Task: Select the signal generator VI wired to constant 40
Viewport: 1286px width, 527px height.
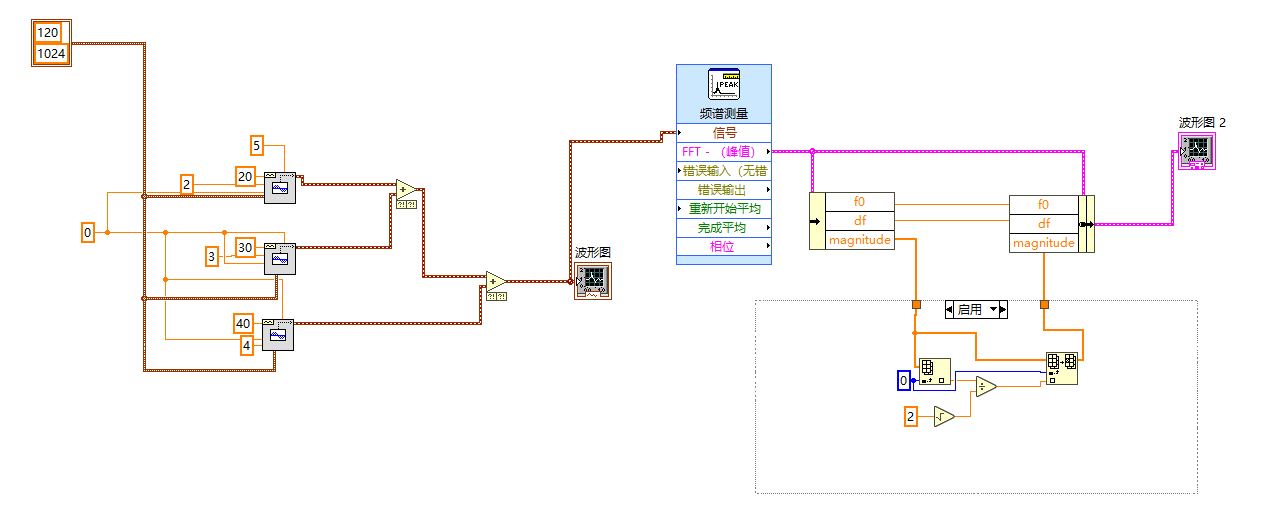Action: pyautogui.click(x=278, y=334)
